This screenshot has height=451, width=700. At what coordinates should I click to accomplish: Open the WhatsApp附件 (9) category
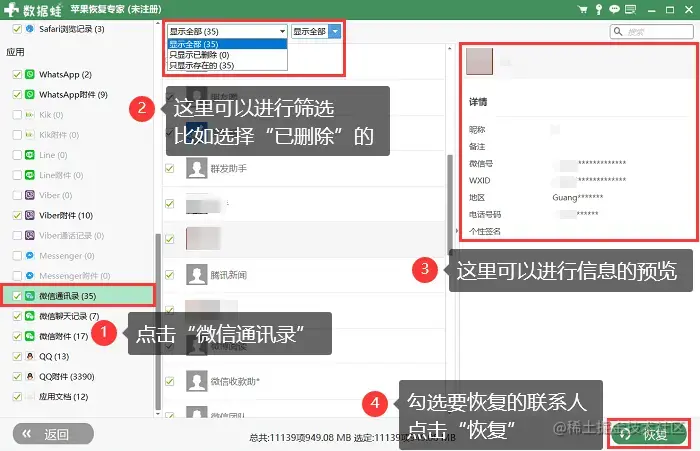point(73,94)
